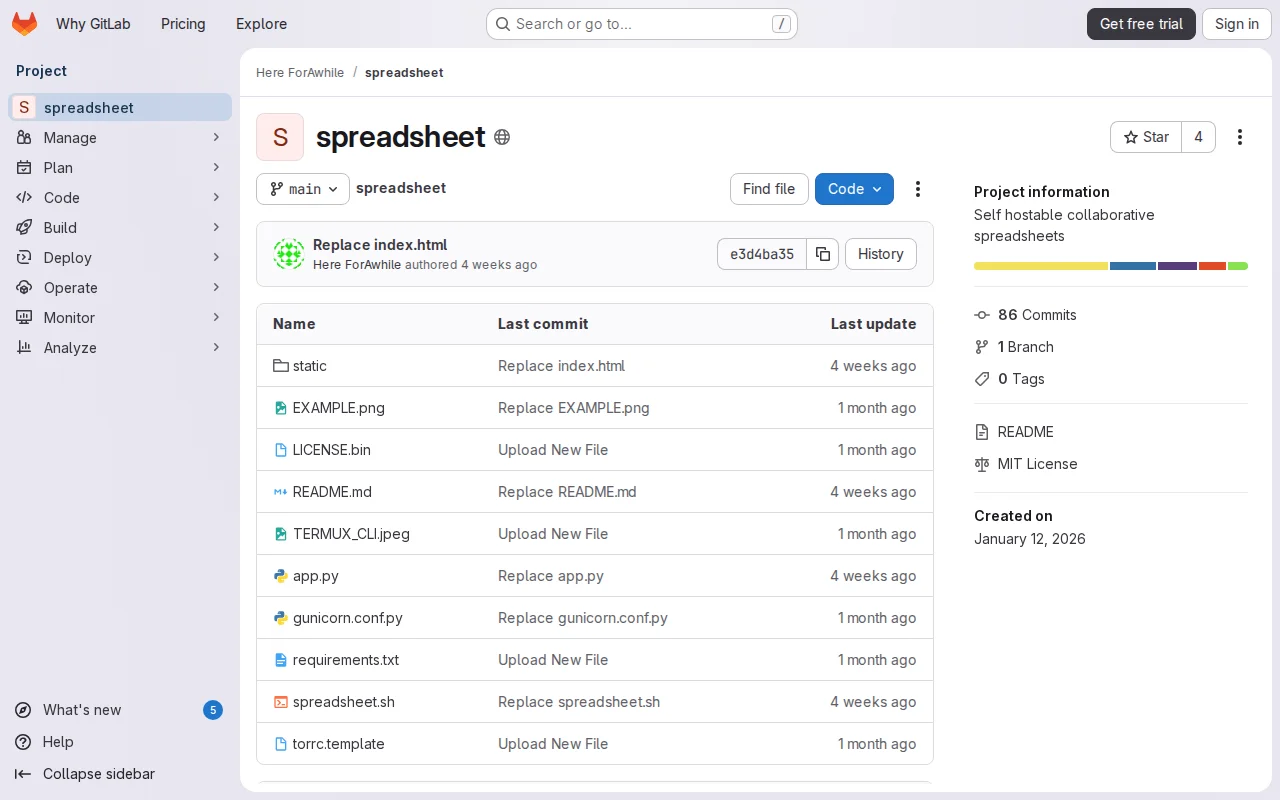Image resolution: width=1280 pixels, height=800 pixels.
Task: Click the spreadsheet.sh shell file icon
Action: coord(281,702)
